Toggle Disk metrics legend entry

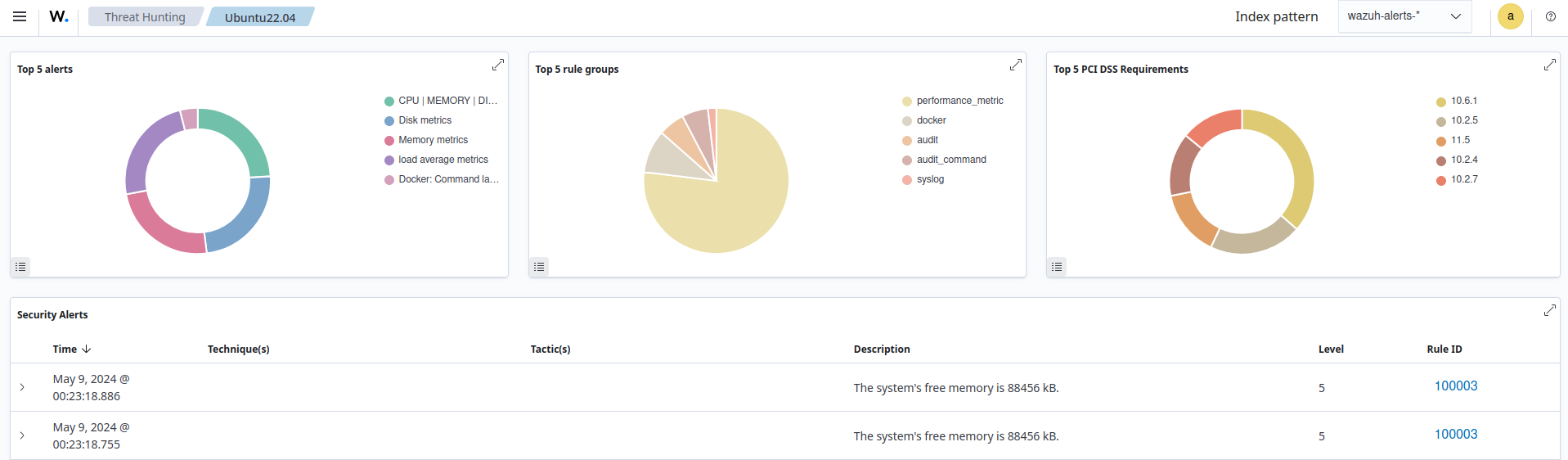pyautogui.click(x=425, y=120)
